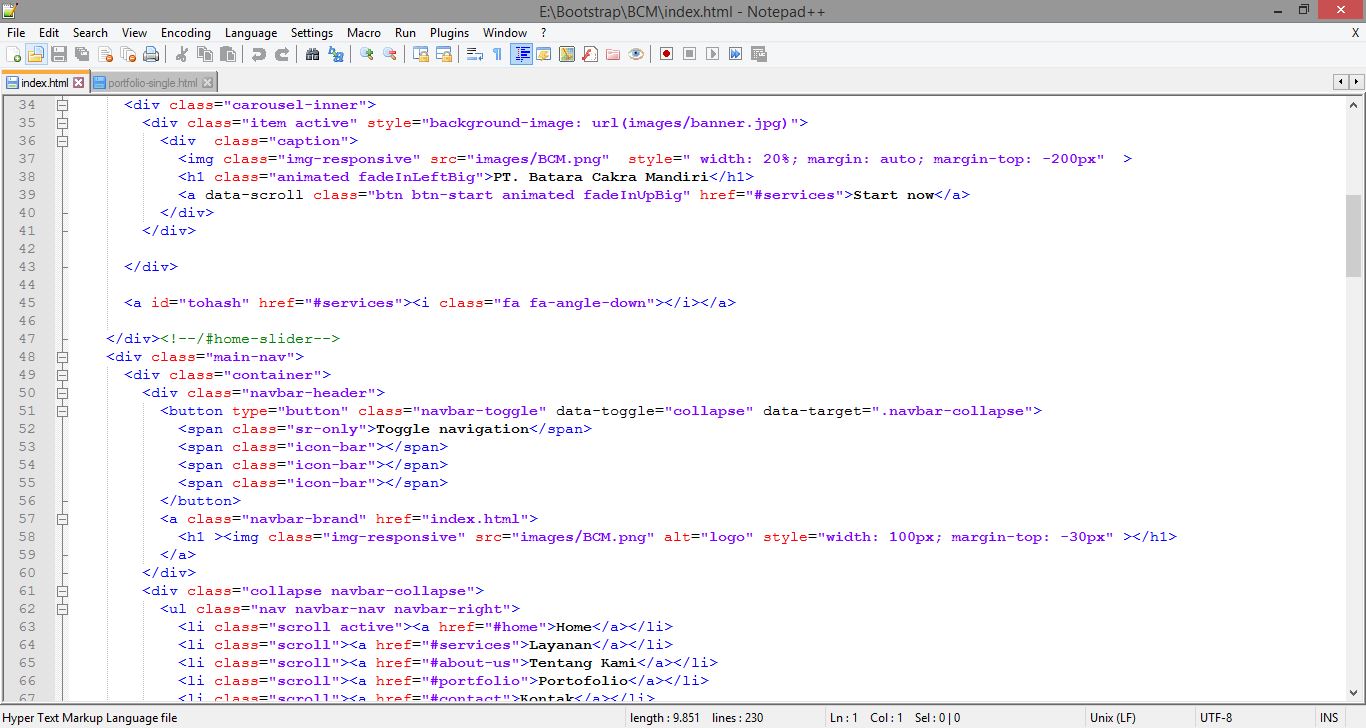Switch to the portfolio-single.html tab
The width and height of the screenshot is (1366, 728).
pyautogui.click(x=152, y=83)
